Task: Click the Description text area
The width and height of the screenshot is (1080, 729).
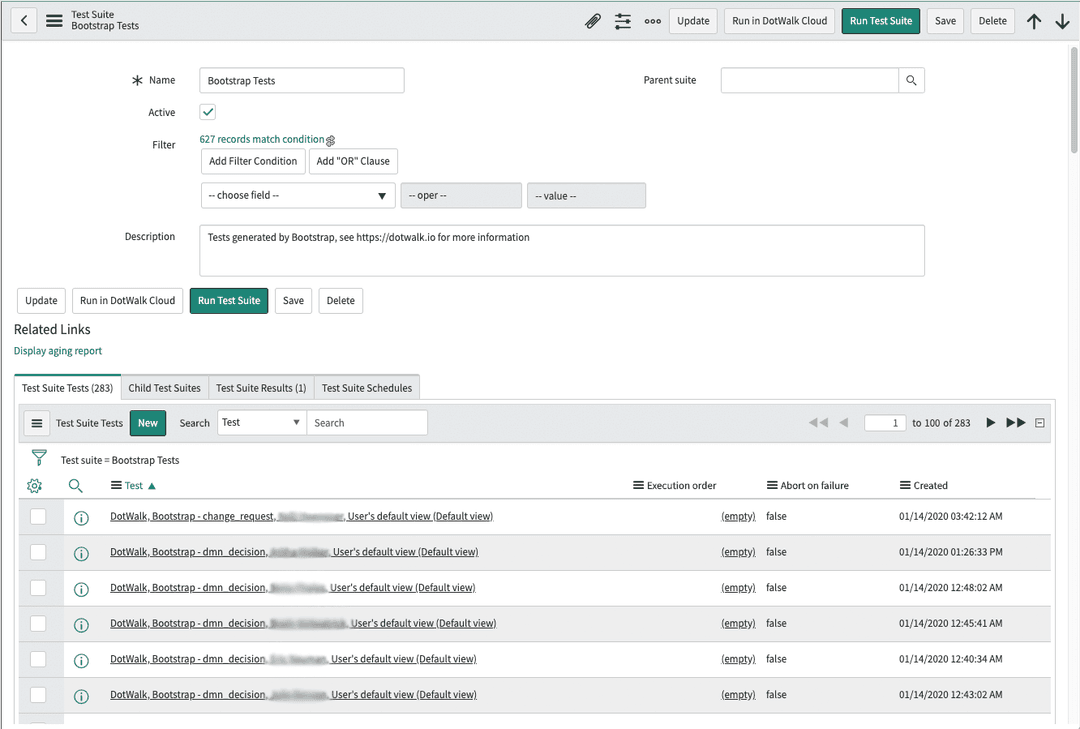Action: coord(562,250)
